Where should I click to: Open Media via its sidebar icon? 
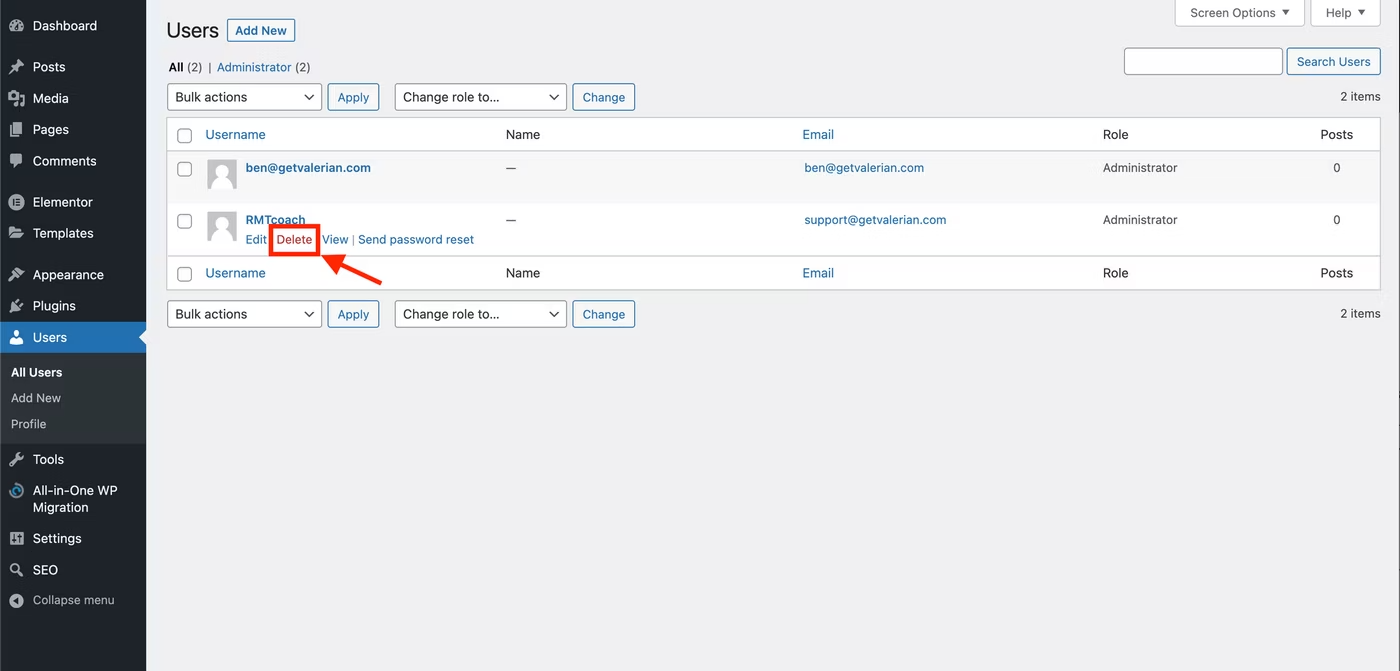(x=16, y=98)
